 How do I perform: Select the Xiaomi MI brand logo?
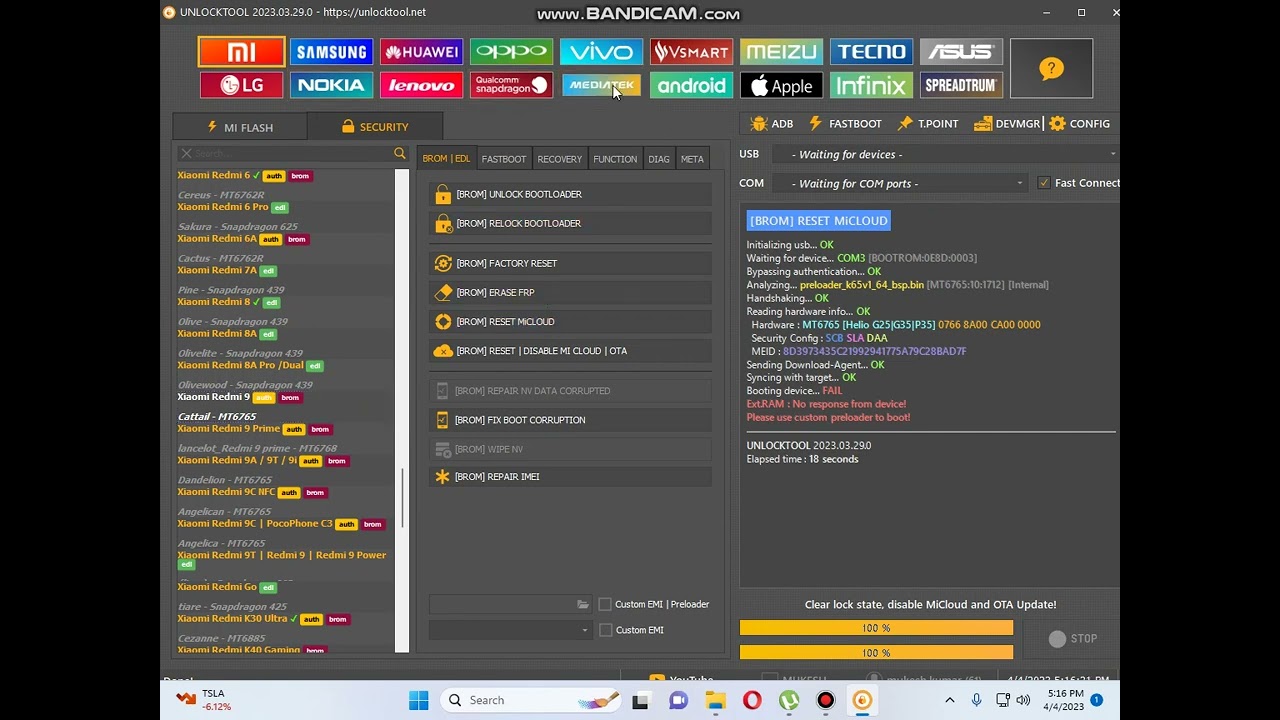point(241,52)
